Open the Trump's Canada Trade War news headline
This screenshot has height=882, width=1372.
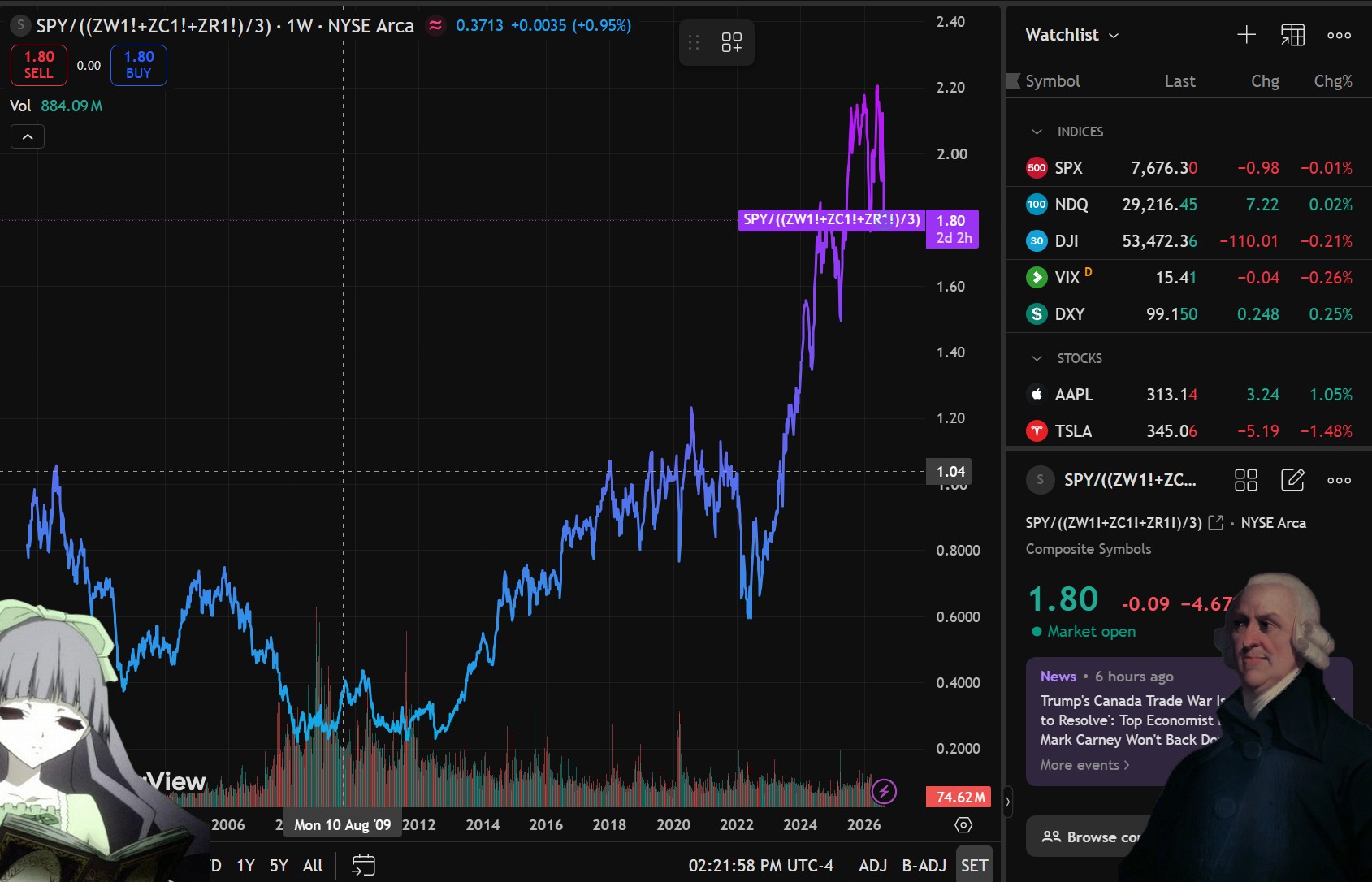click(x=1132, y=720)
